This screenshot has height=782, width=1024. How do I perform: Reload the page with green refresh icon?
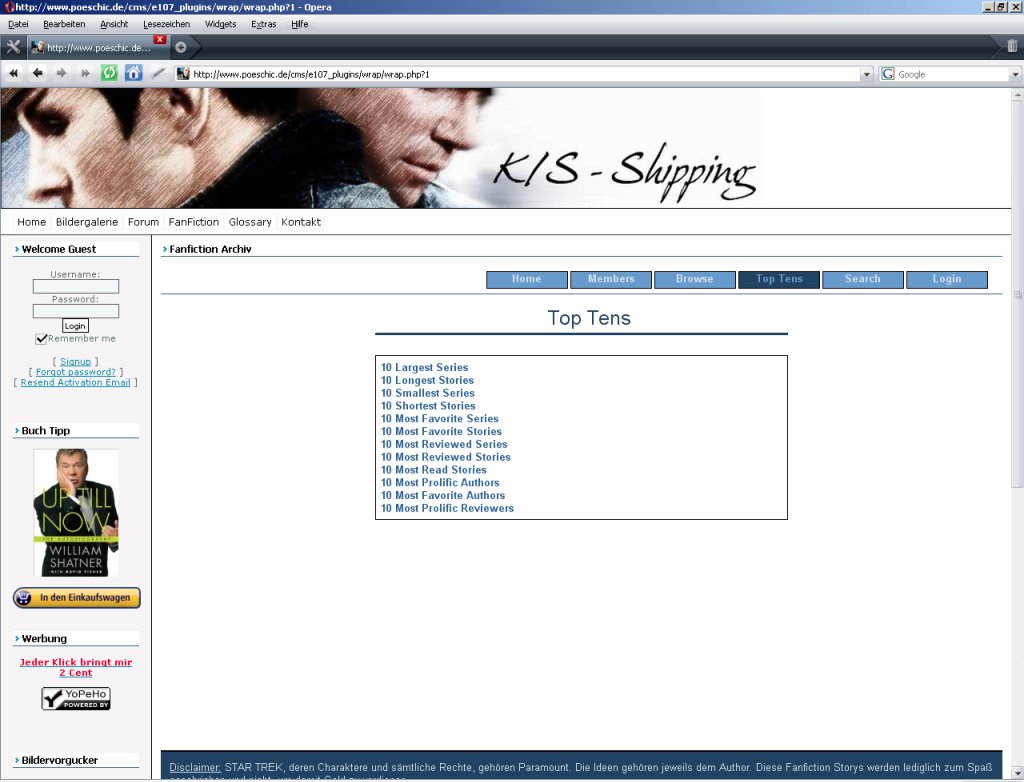(109, 73)
